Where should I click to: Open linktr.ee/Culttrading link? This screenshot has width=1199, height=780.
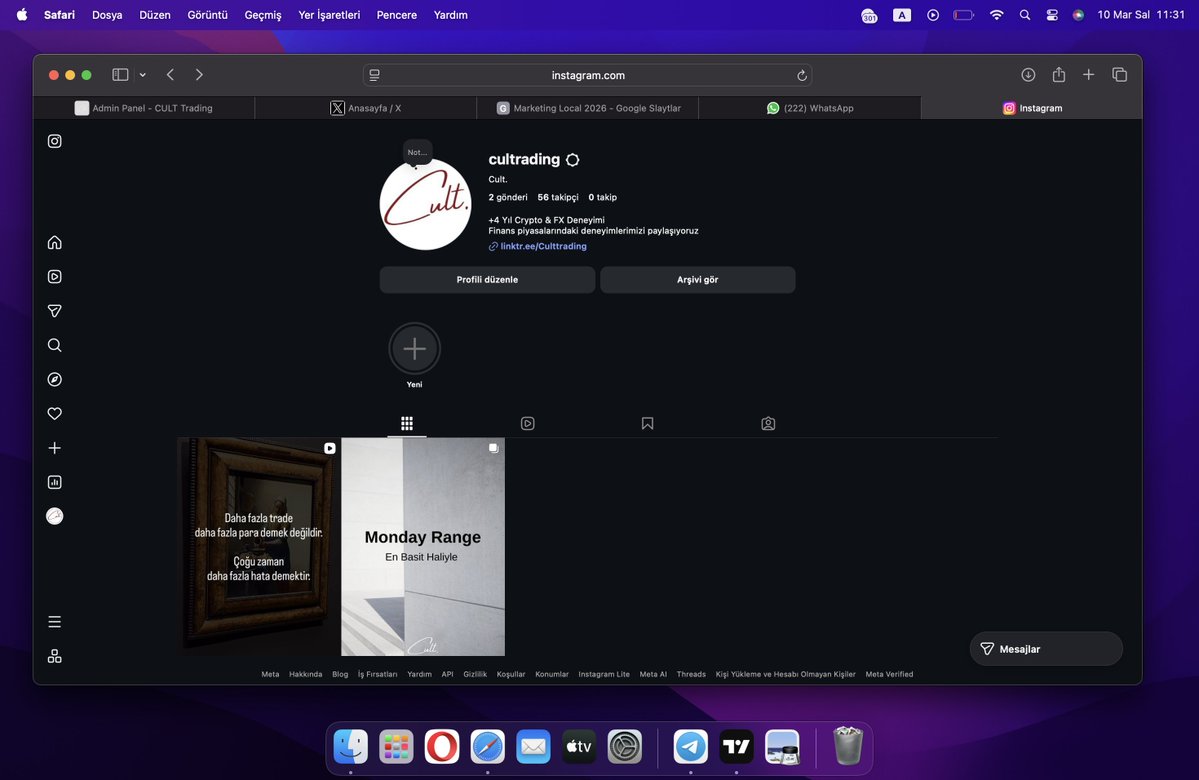click(x=543, y=246)
